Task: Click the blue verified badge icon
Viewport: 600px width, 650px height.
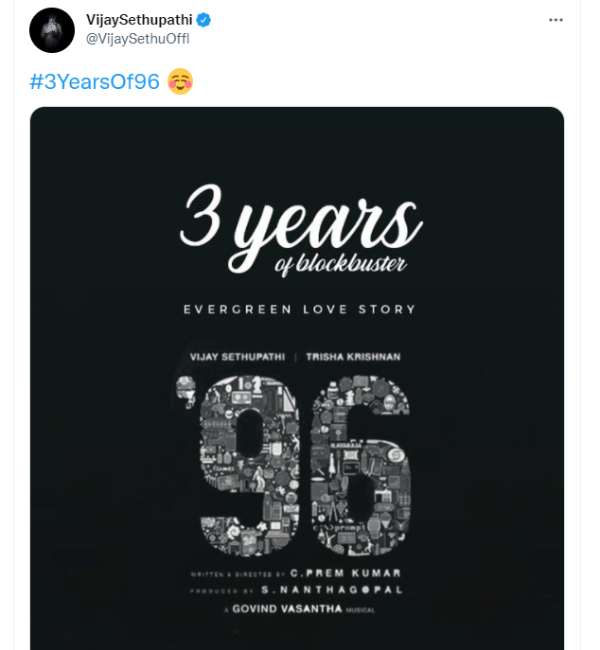Action: 203,20
